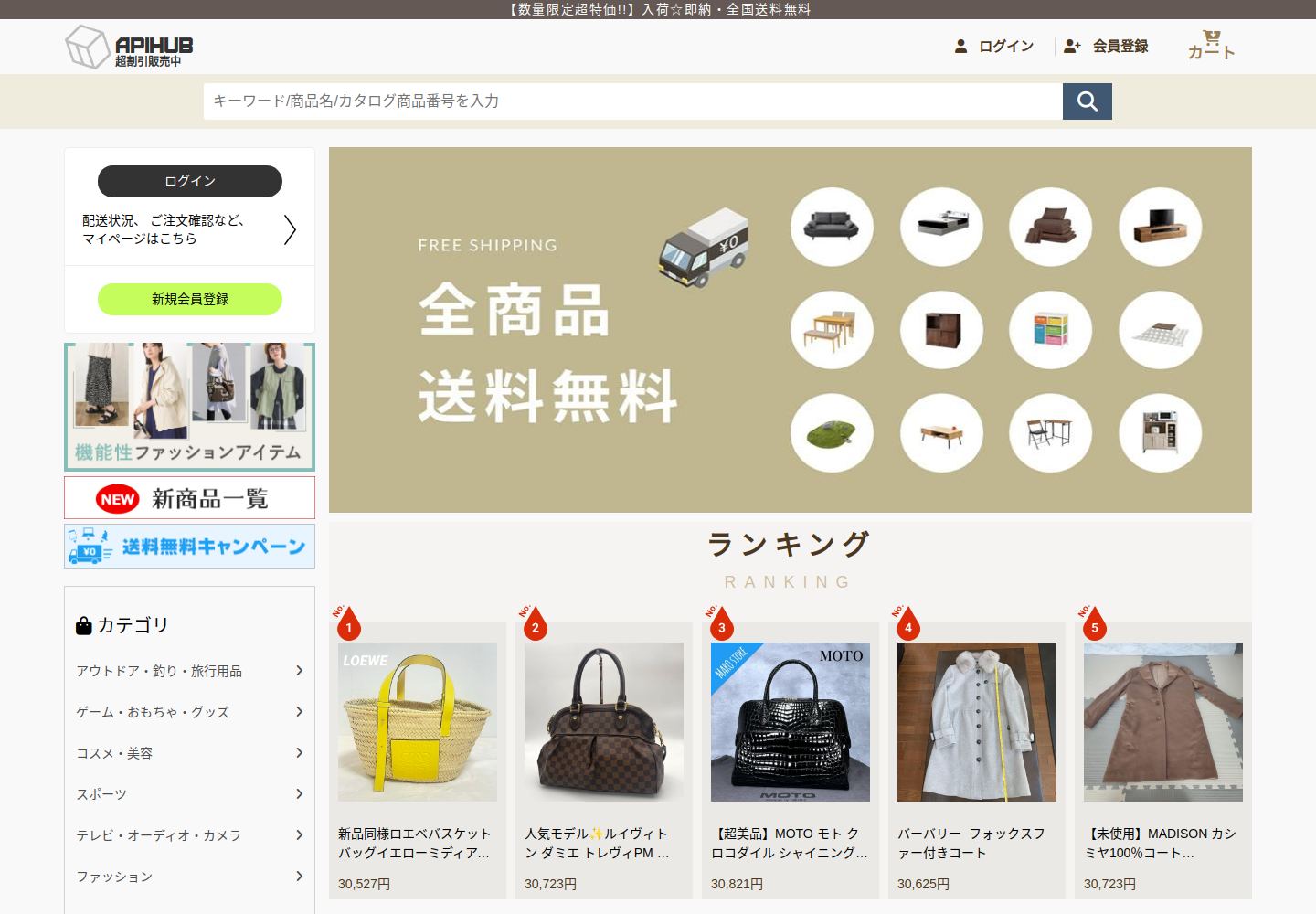This screenshot has width=1316, height=914.
Task: Open アウトドア・釣り・旅行用品 category
Action: point(159,671)
